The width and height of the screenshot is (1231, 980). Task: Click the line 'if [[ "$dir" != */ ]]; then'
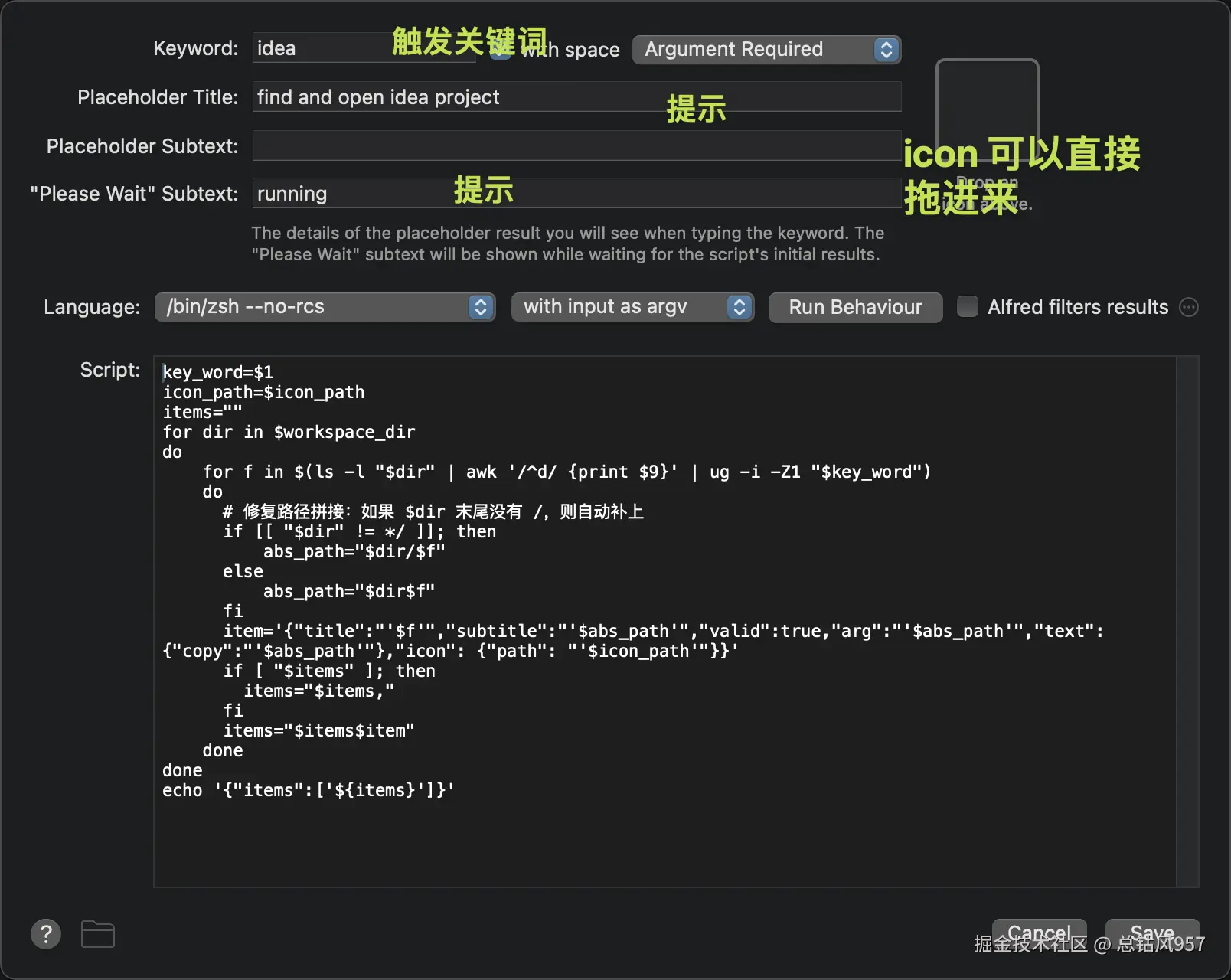pos(359,532)
